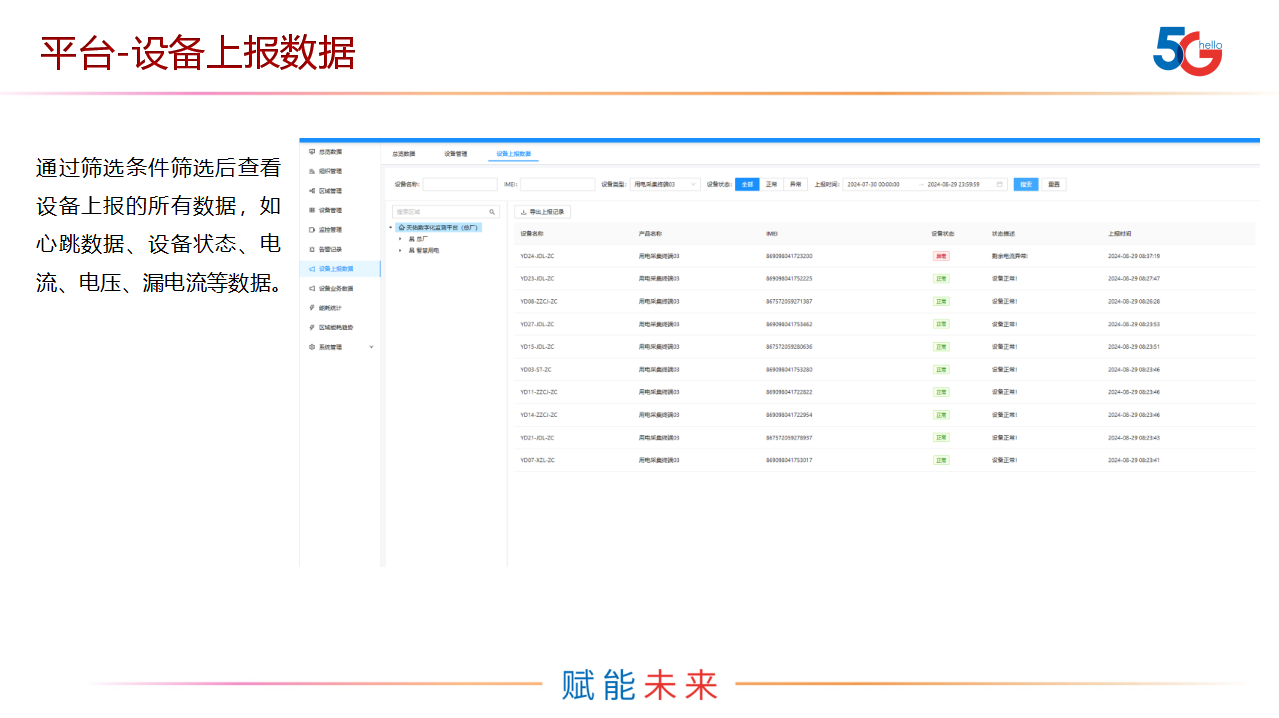The width and height of the screenshot is (1279, 718).
Task: Click the 导出上报记录 export button
Action: [x=542, y=212]
